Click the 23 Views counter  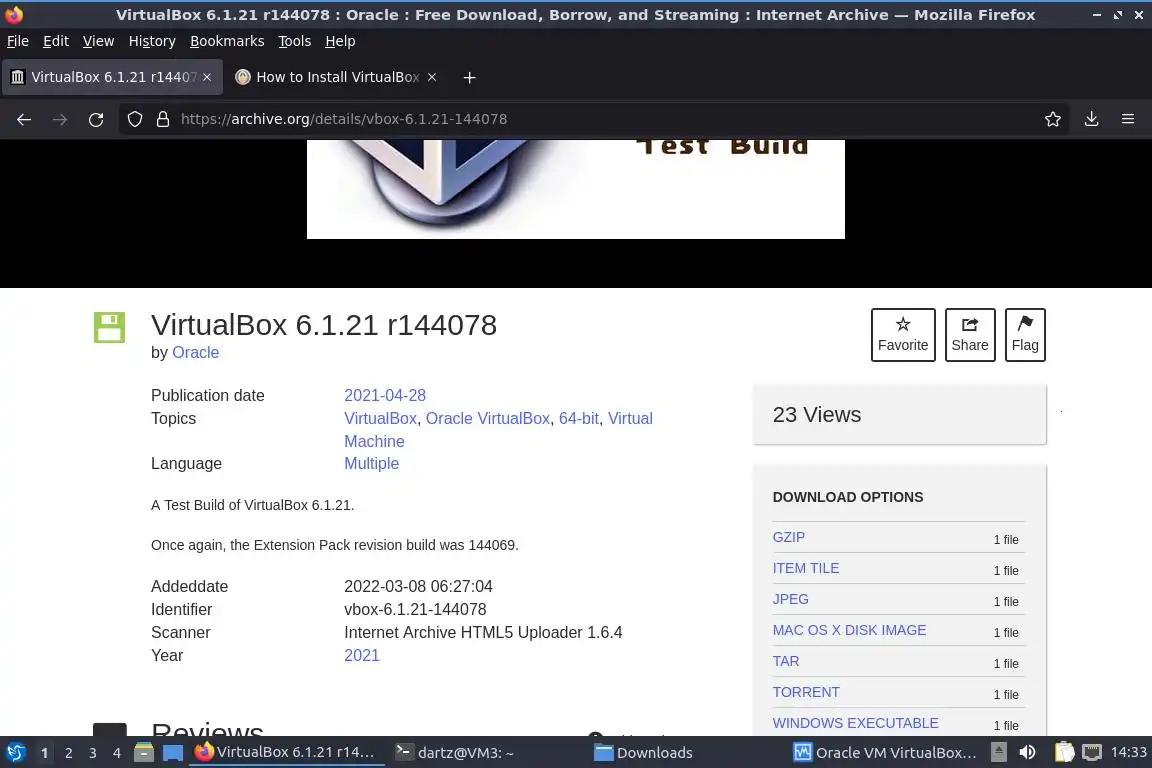[x=816, y=414]
